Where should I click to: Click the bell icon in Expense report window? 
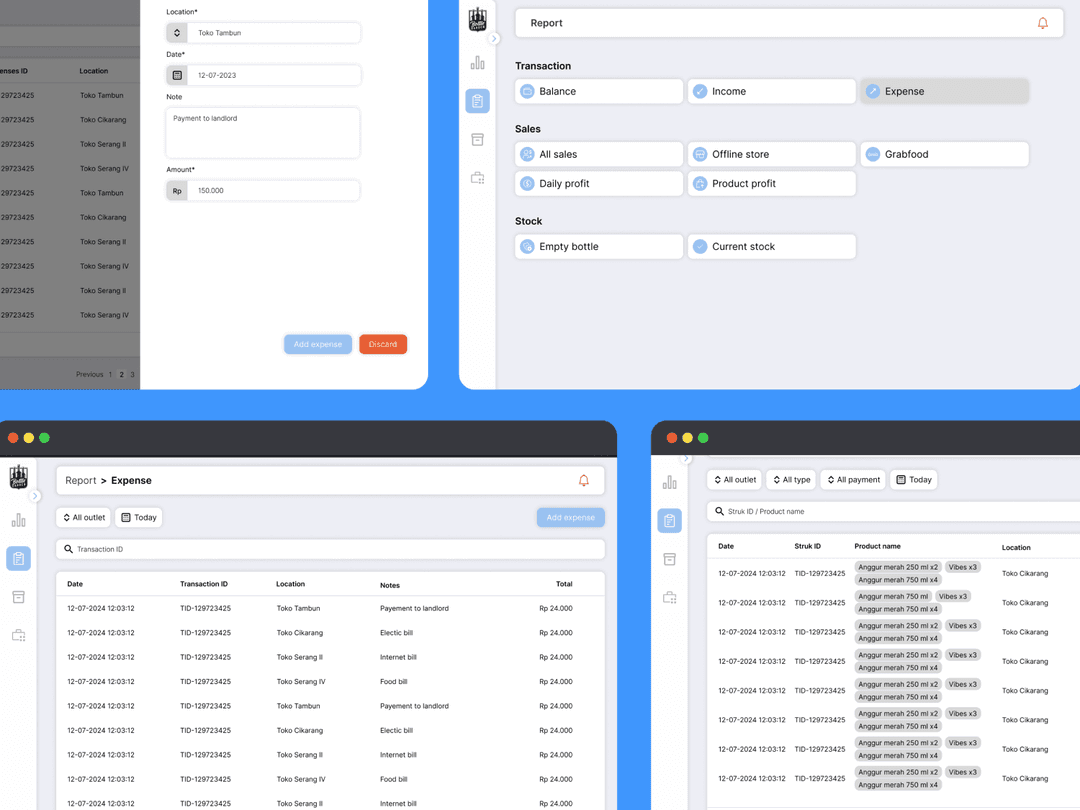pos(583,481)
